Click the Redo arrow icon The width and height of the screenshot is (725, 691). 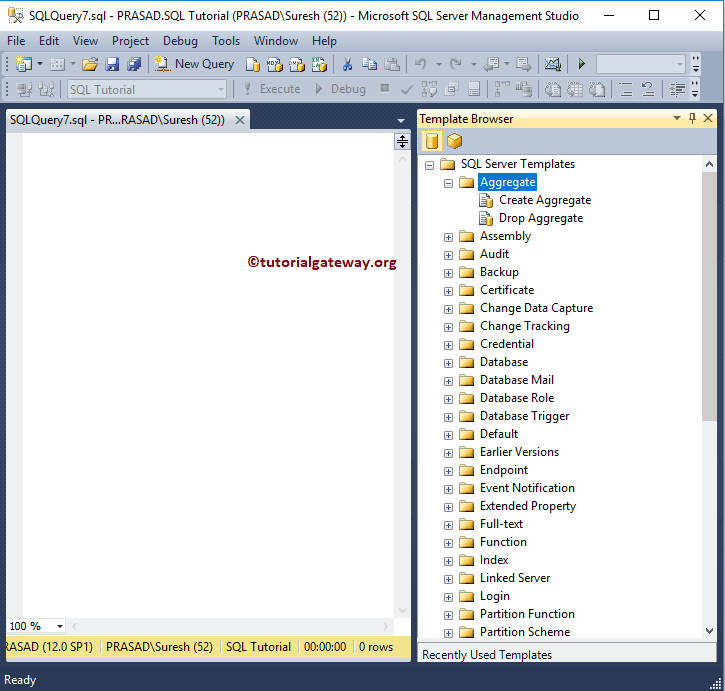pyautogui.click(x=456, y=64)
